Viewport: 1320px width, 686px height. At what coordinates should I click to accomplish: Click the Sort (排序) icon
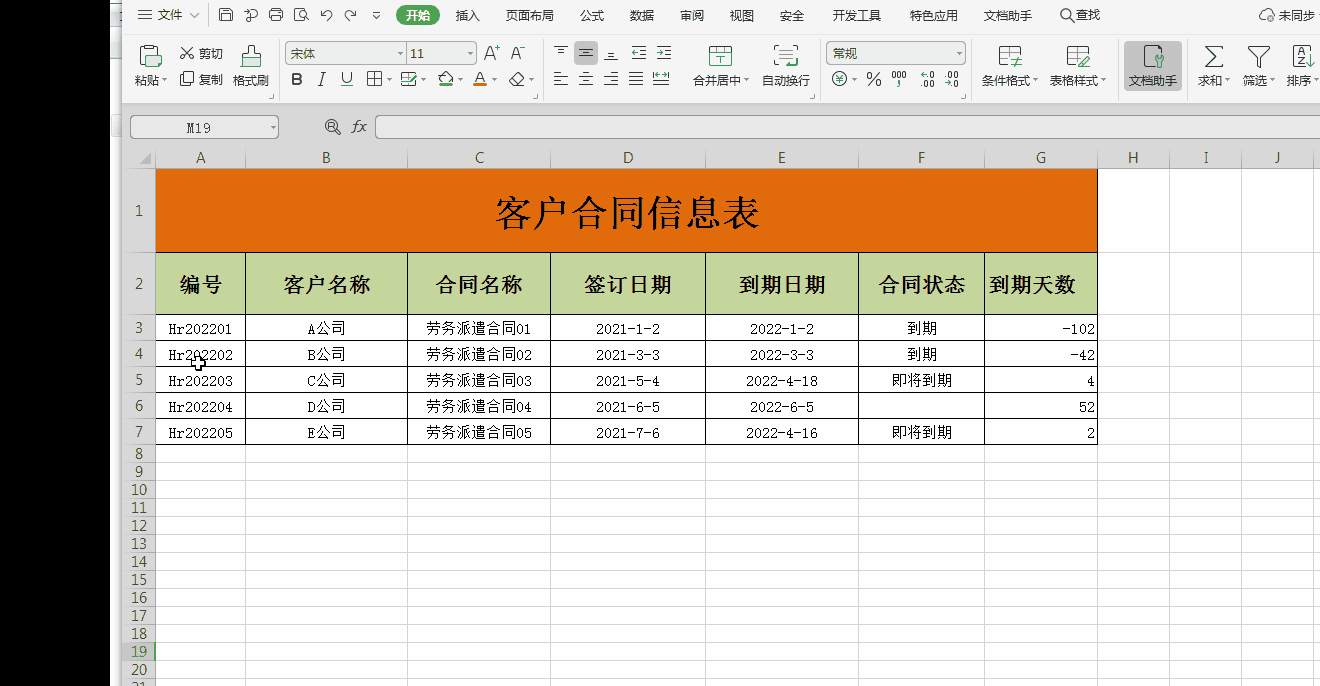pyautogui.click(x=1302, y=56)
